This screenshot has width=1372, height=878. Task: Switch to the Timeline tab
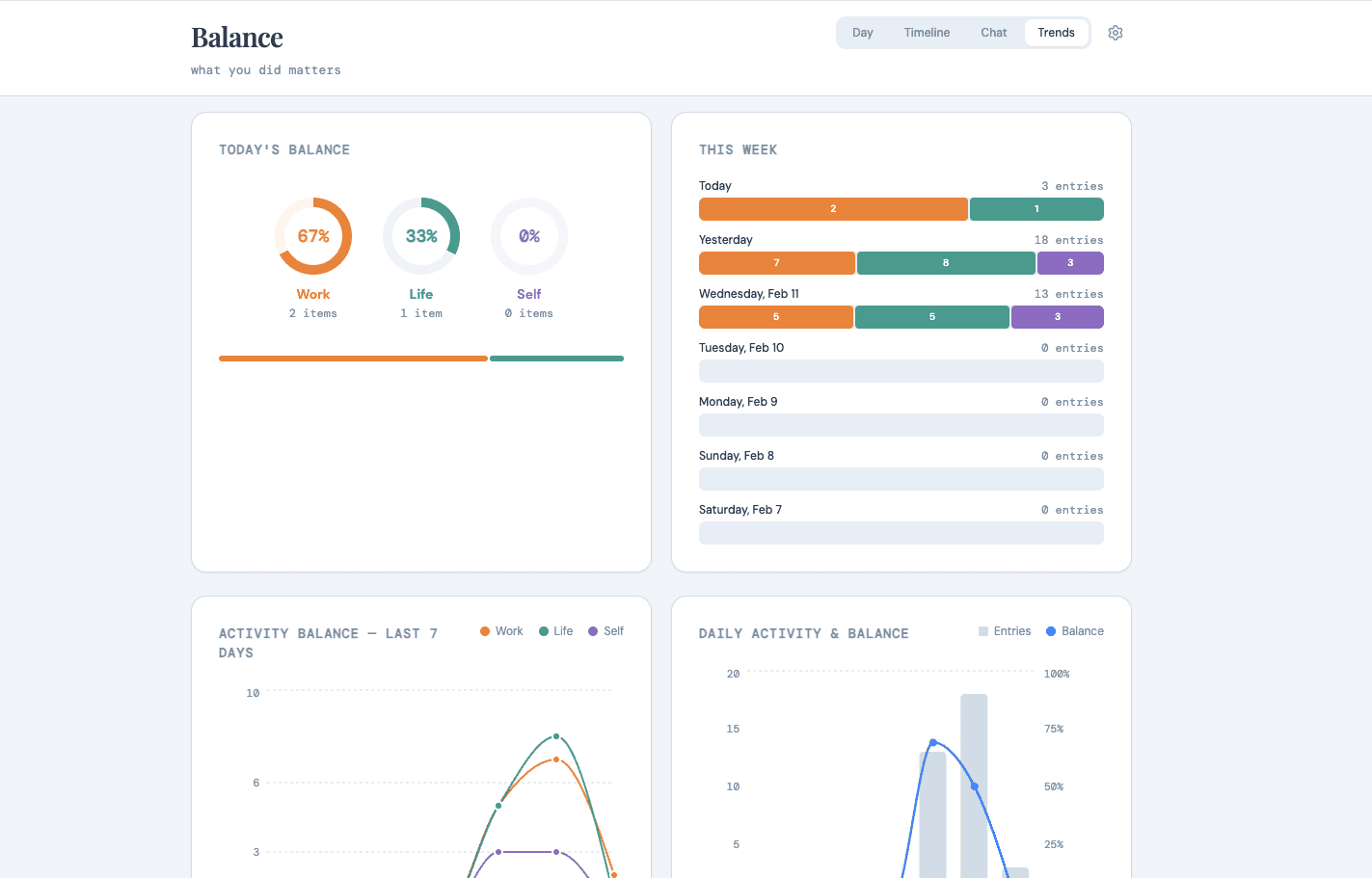pos(927,33)
